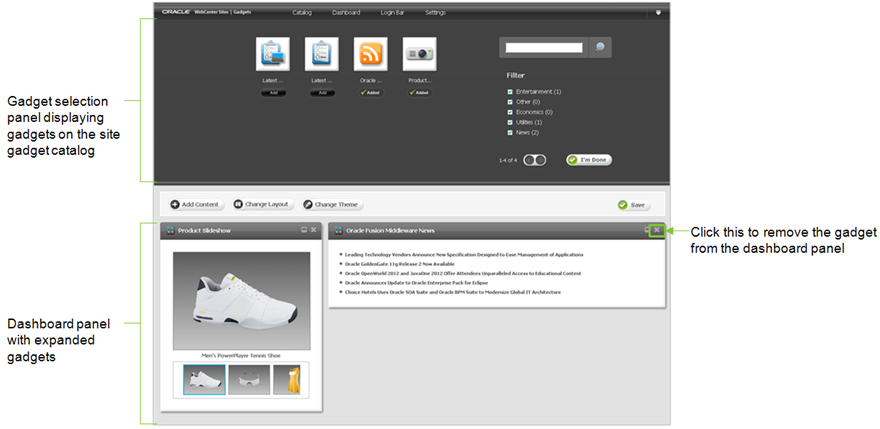
Task: Go to previous gadget catalog page
Action: (529, 161)
